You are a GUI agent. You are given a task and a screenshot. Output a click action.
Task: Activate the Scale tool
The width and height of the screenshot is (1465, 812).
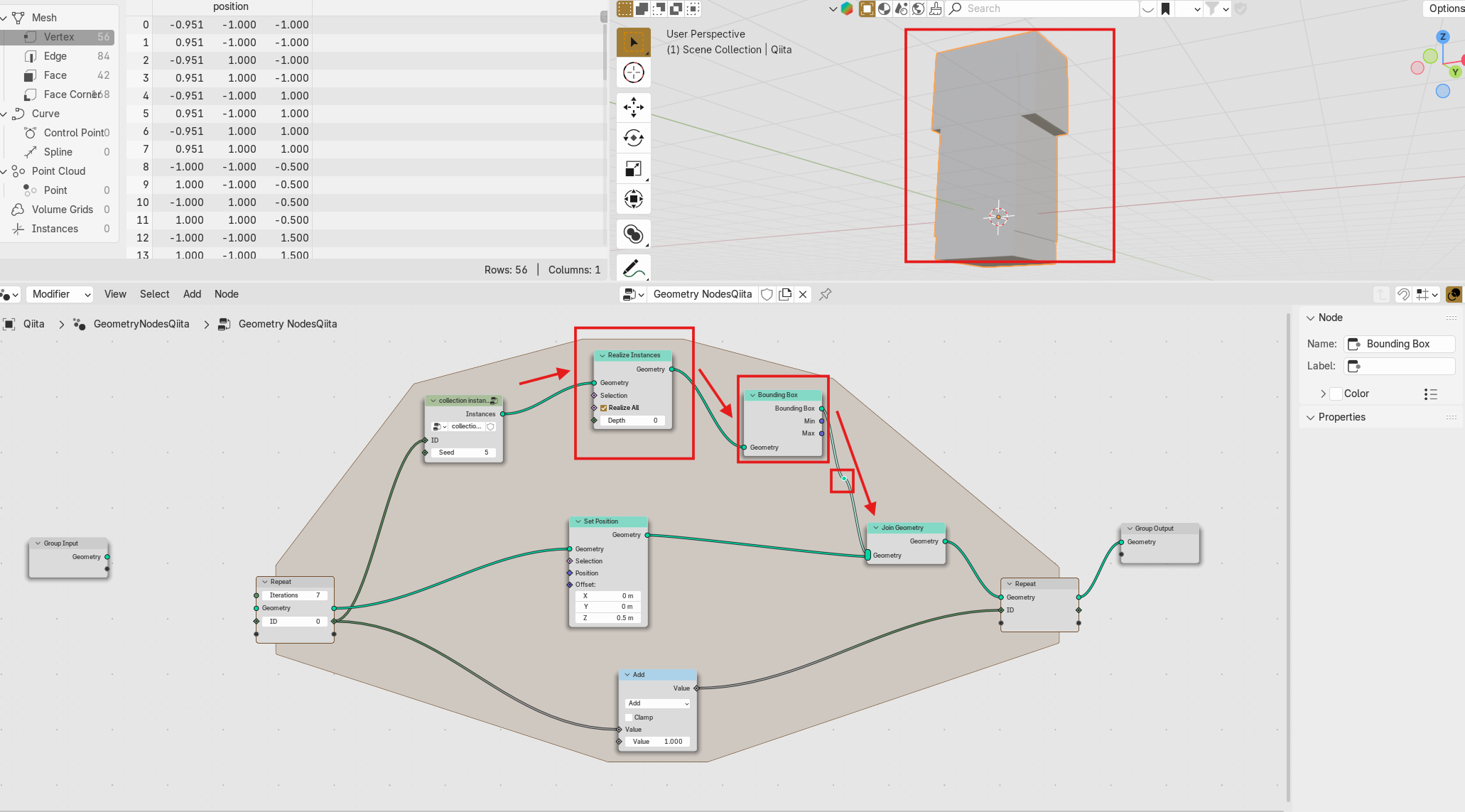pyautogui.click(x=633, y=168)
